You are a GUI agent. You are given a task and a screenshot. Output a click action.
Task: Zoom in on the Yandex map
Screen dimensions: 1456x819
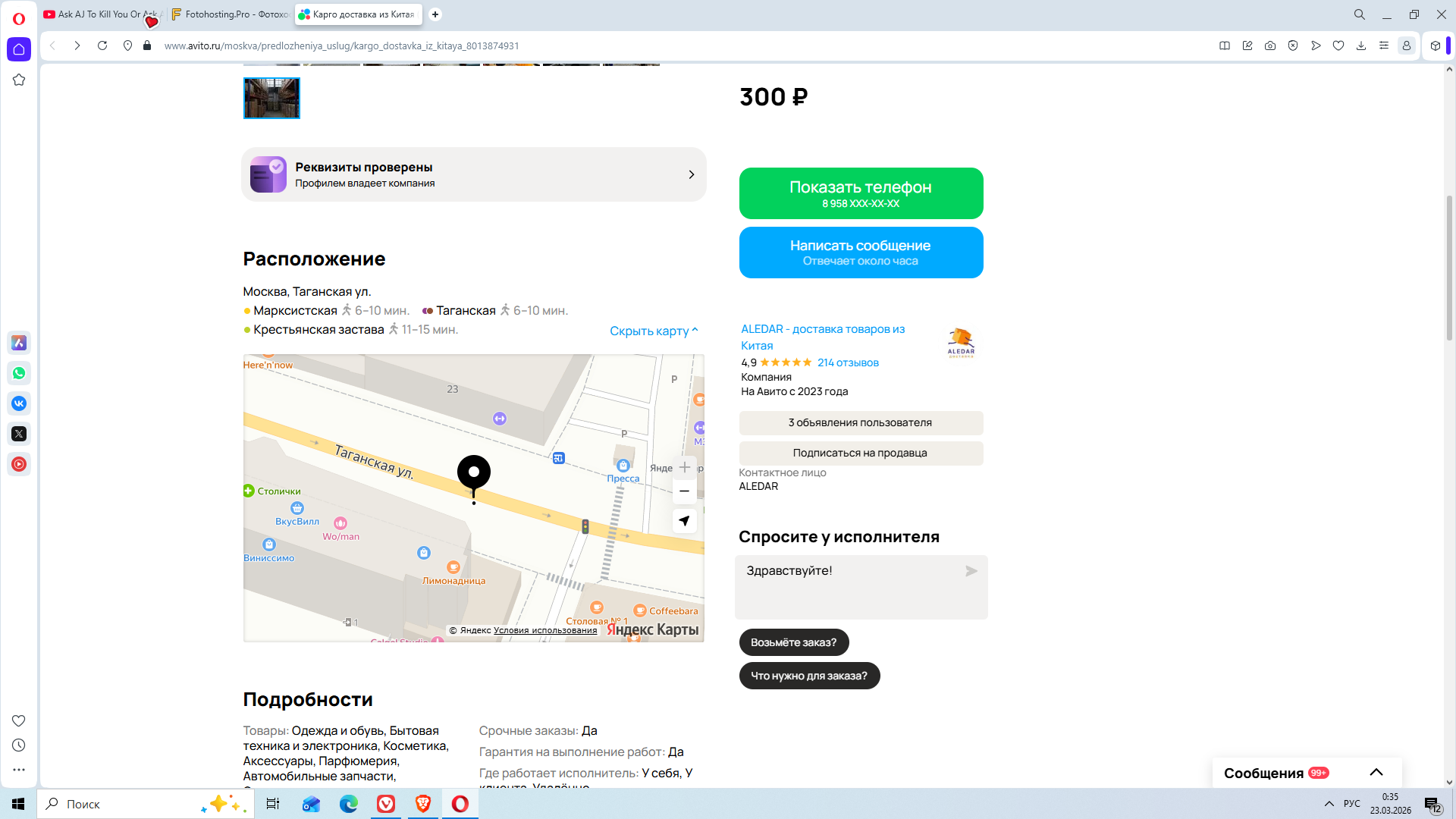tap(684, 467)
